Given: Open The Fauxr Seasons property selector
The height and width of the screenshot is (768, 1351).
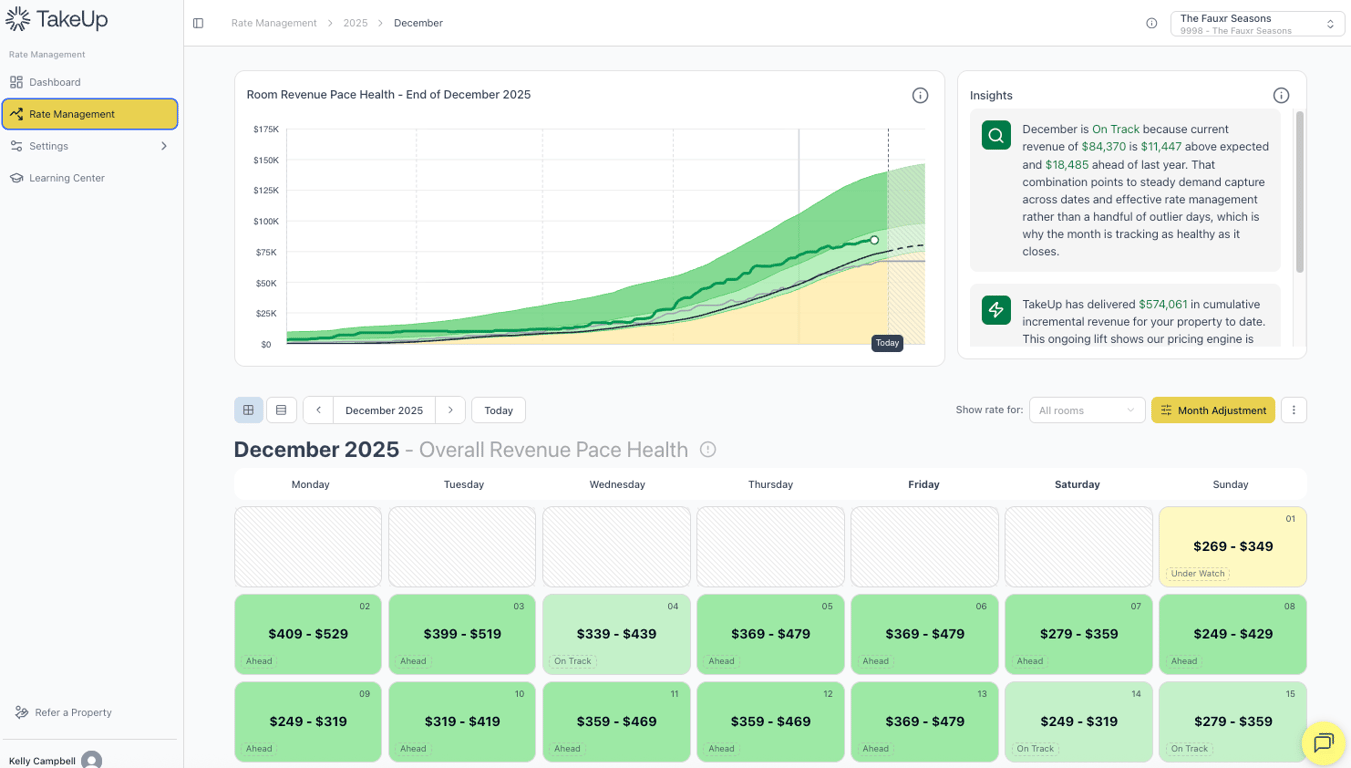Looking at the screenshot, I should pyautogui.click(x=1256, y=23).
